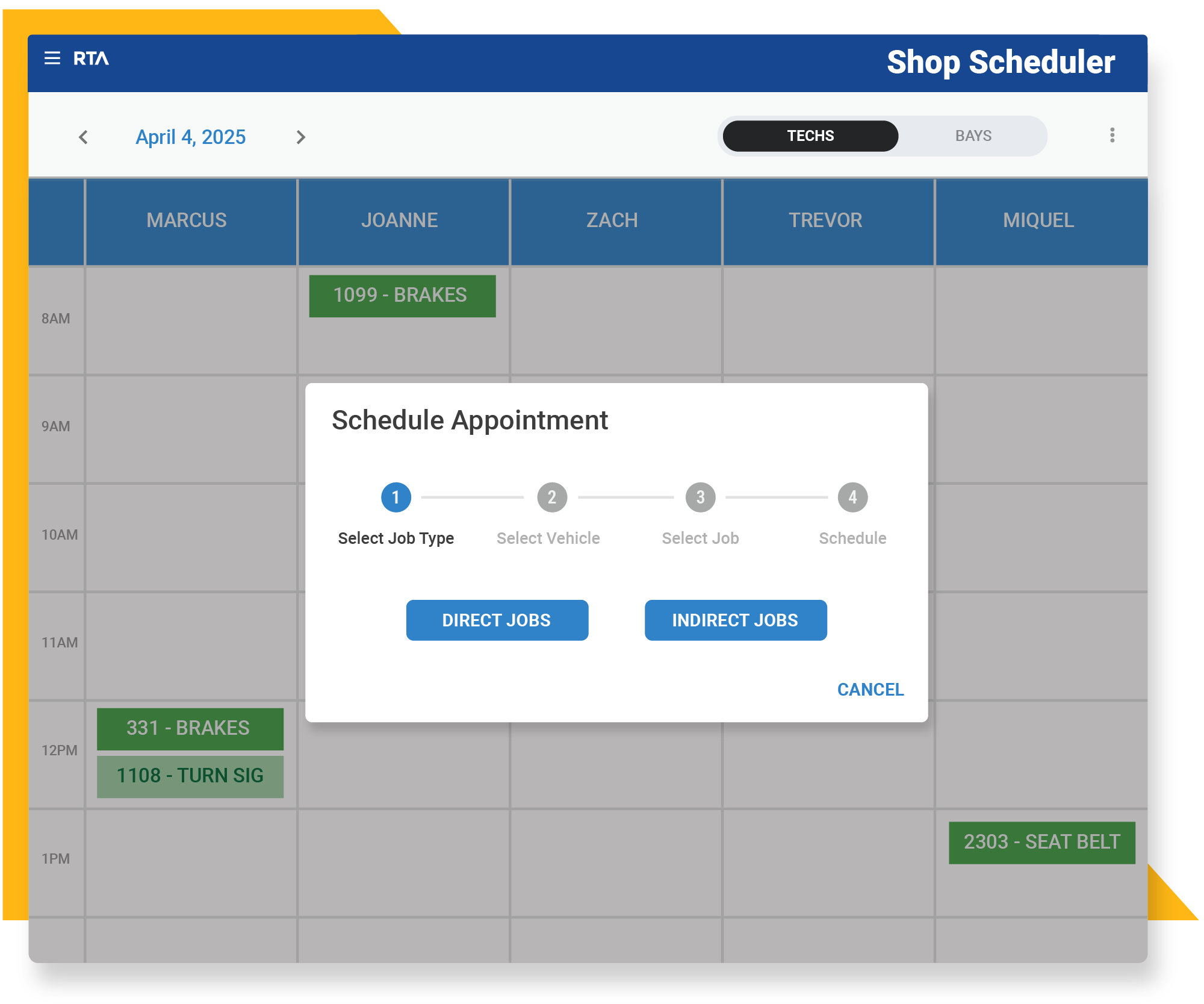The image size is (1204, 1004).
Task: Switch to the BAYS view
Action: 972,135
